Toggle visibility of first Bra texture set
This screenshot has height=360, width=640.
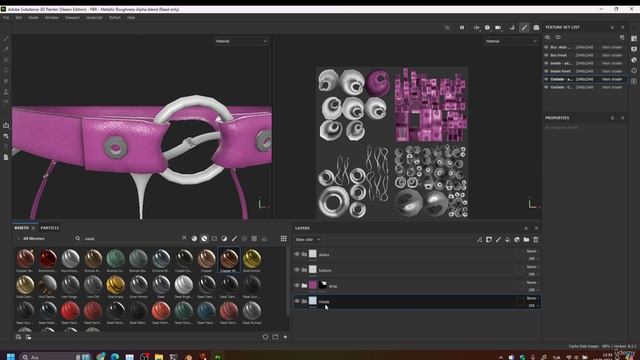pos(547,47)
